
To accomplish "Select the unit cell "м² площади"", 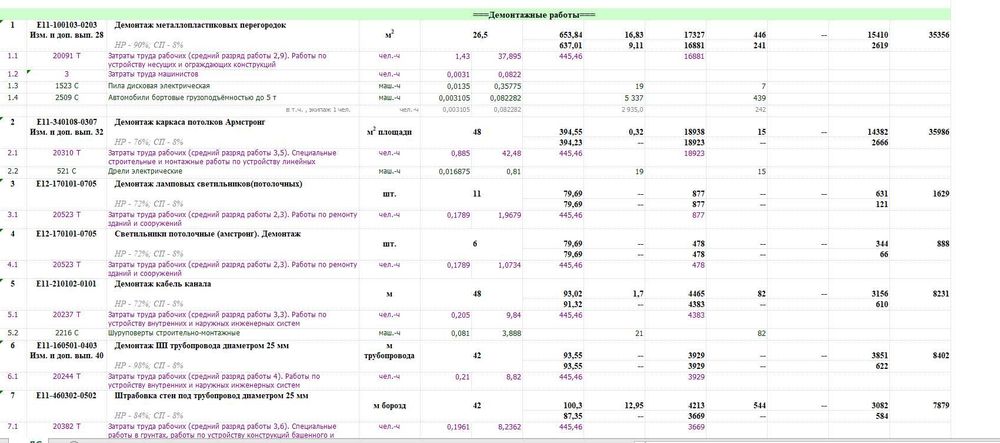I will click(390, 132).
